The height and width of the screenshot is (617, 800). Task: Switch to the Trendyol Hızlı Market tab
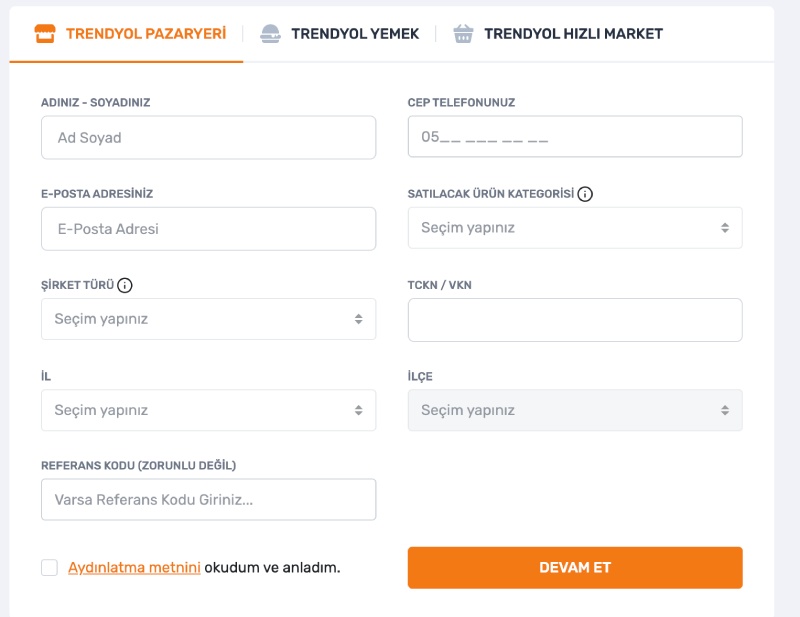click(572, 34)
